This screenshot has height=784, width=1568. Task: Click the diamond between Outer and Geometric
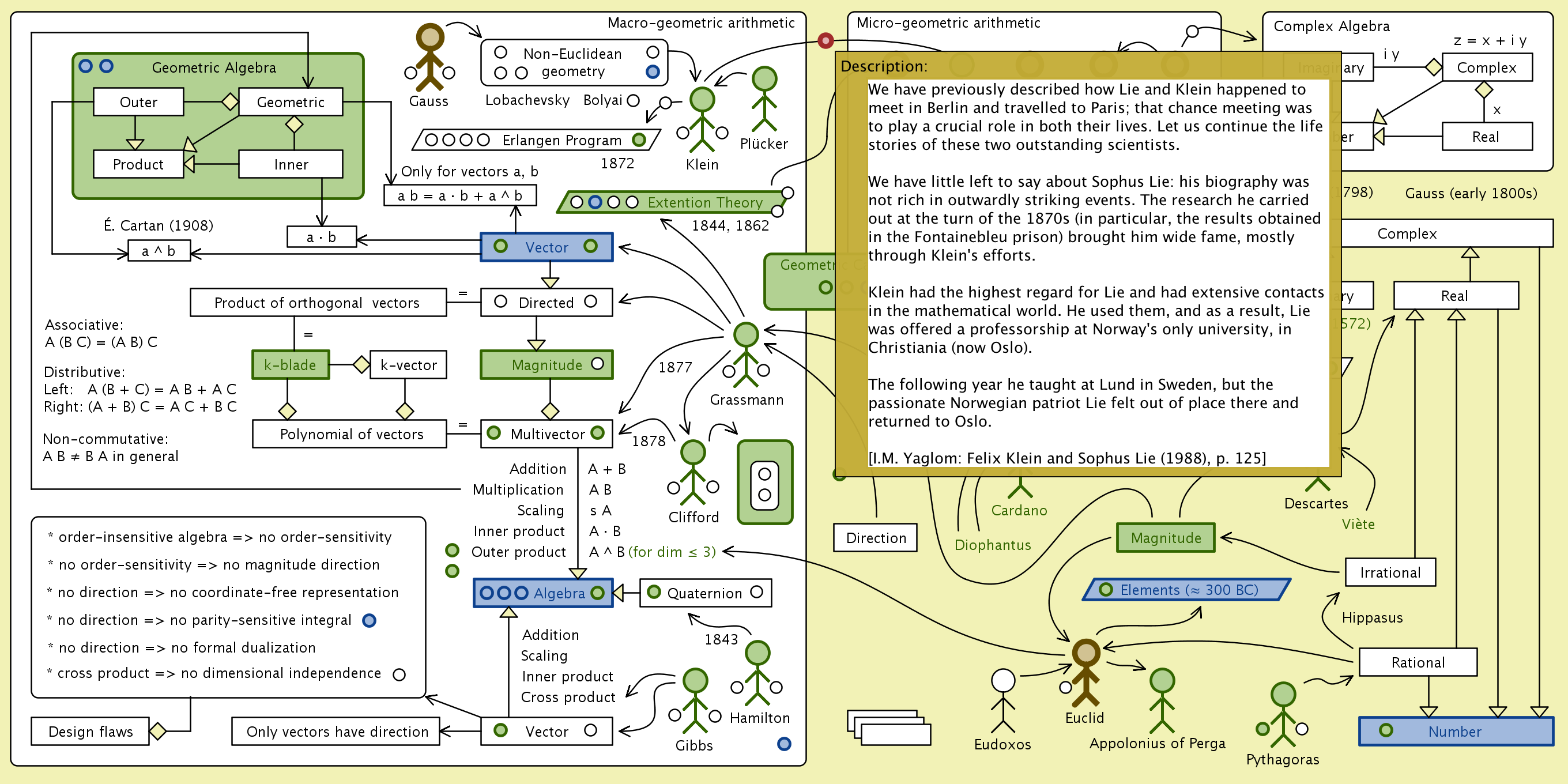pyautogui.click(x=229, y=101)
